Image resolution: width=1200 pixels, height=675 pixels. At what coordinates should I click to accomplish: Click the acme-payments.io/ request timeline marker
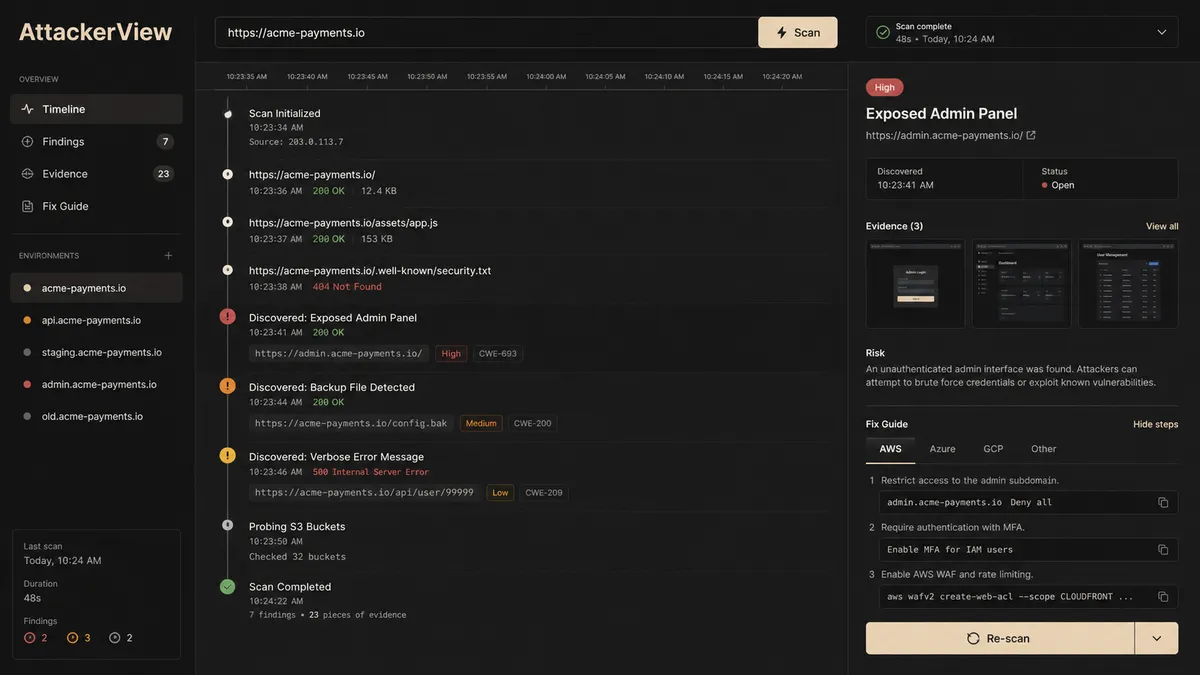click(x=227, y=174)
